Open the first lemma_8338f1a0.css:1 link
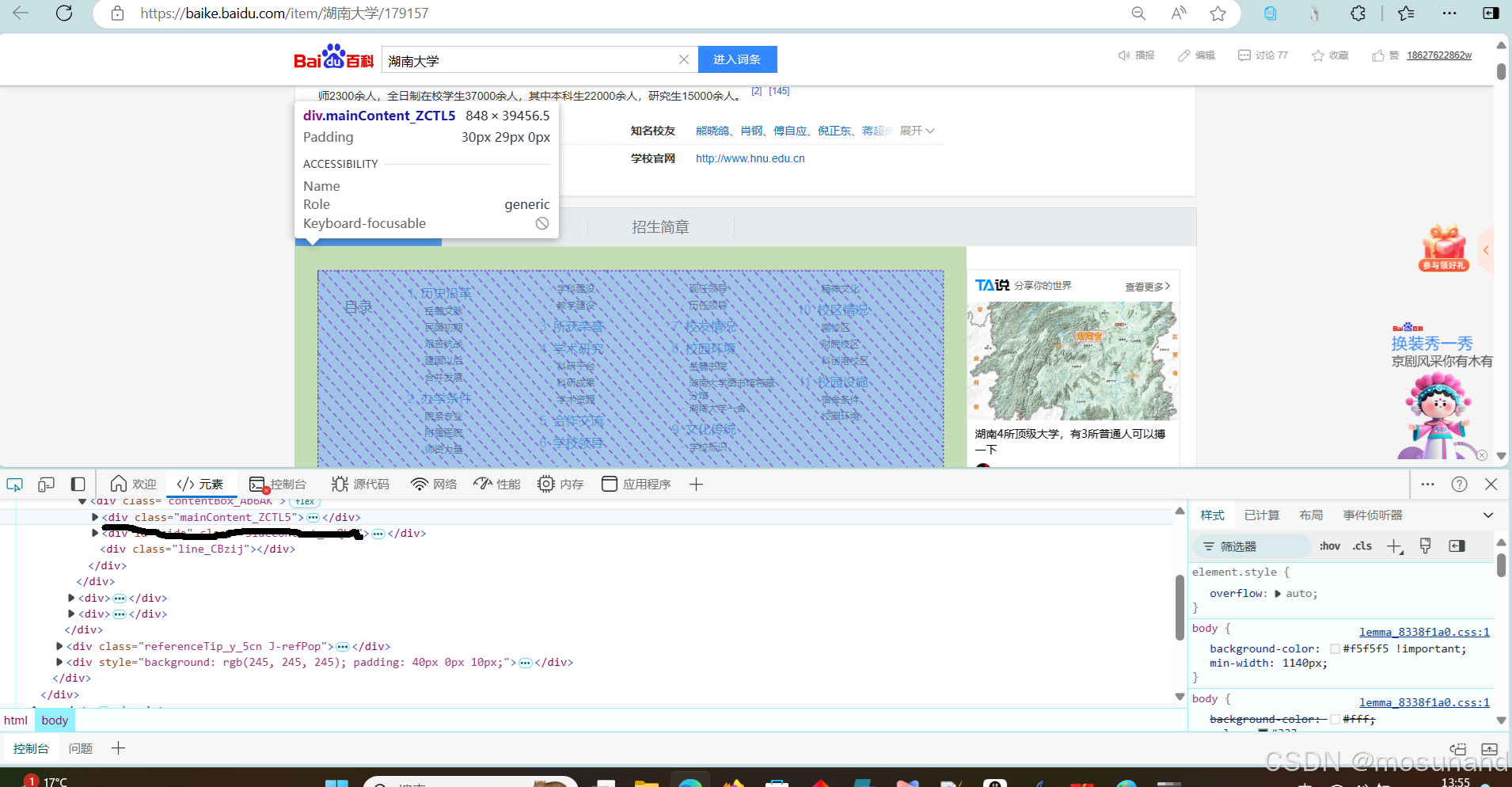This screenshot has height=787, width=1512. coord(1424,632)
